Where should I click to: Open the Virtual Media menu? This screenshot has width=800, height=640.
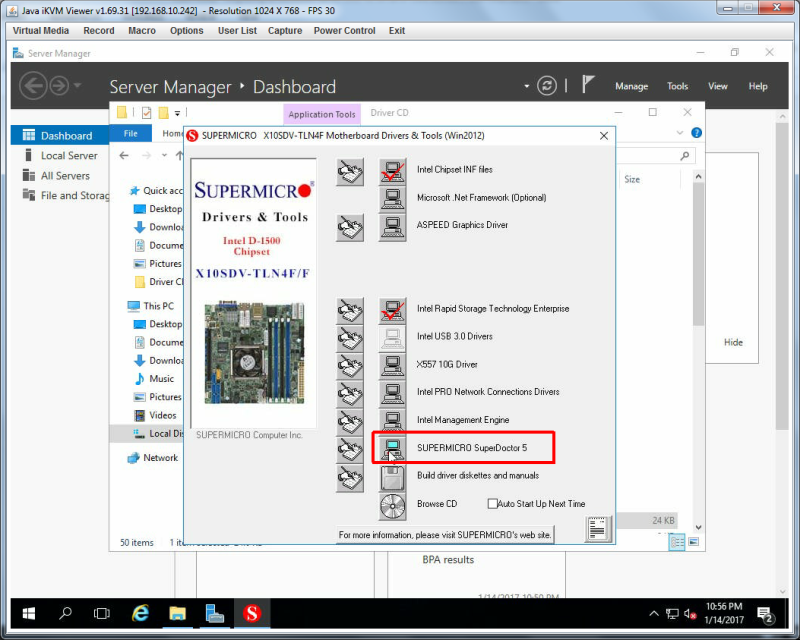(x=41, y=31)
